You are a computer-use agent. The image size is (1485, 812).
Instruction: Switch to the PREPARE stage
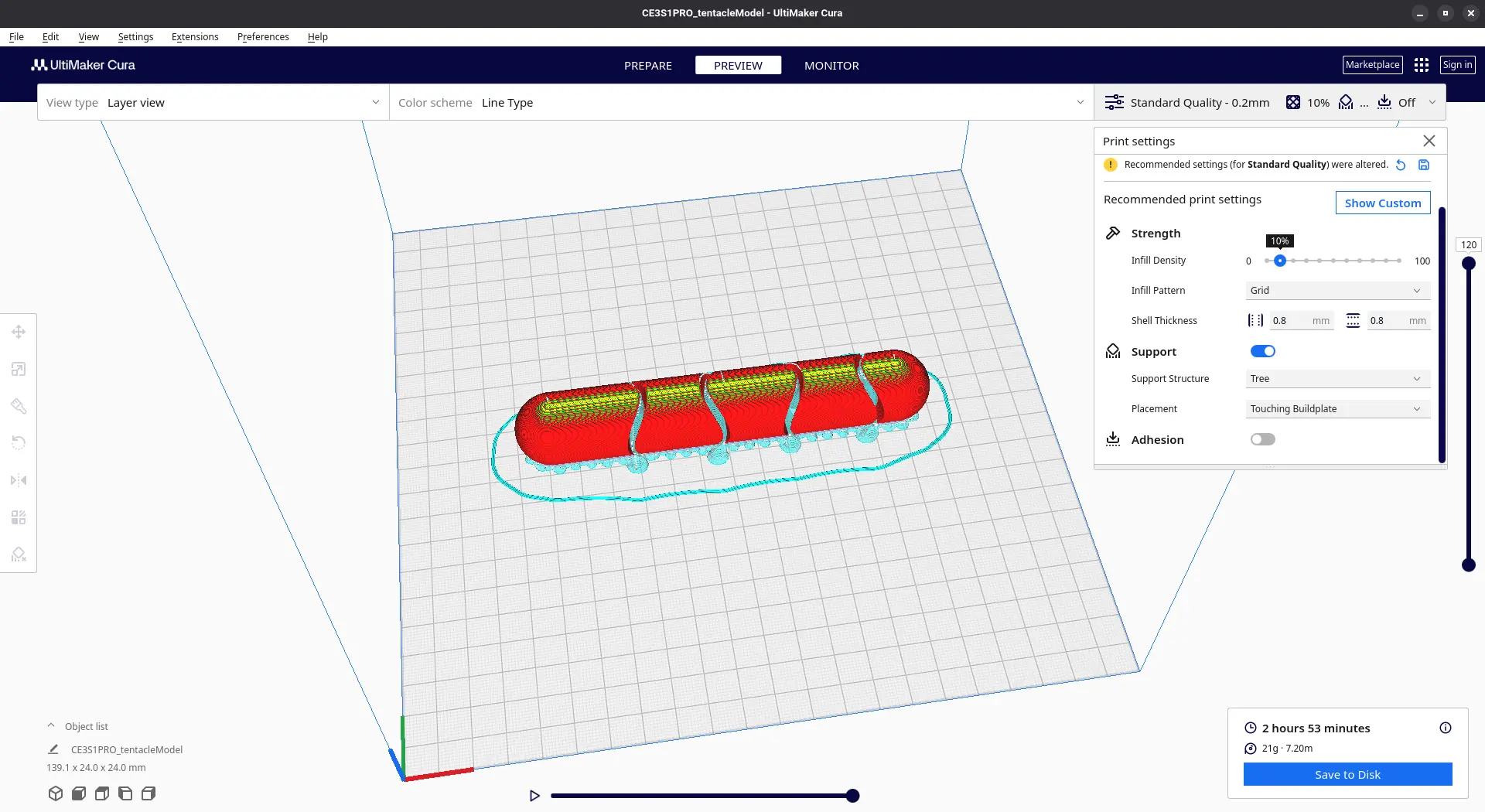(648, 65)
